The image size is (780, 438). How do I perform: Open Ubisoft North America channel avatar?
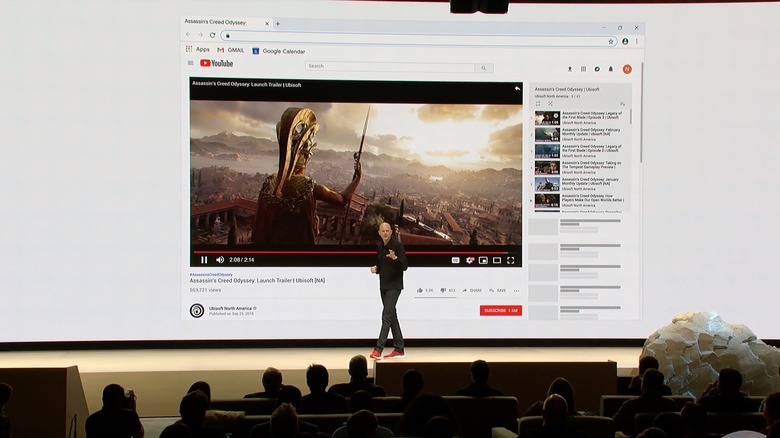click(197, 311)
